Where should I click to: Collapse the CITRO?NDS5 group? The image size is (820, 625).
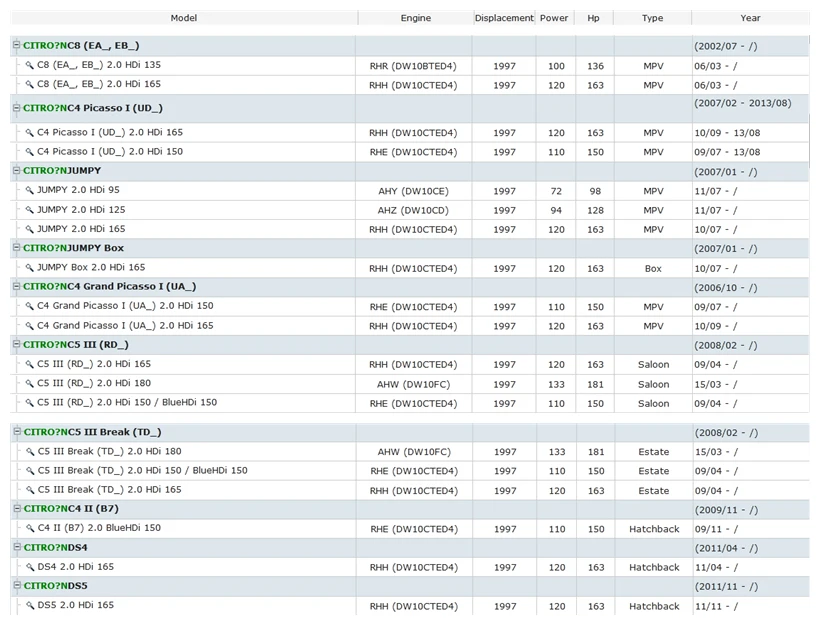pyautogui.click(x=17, y=585)
